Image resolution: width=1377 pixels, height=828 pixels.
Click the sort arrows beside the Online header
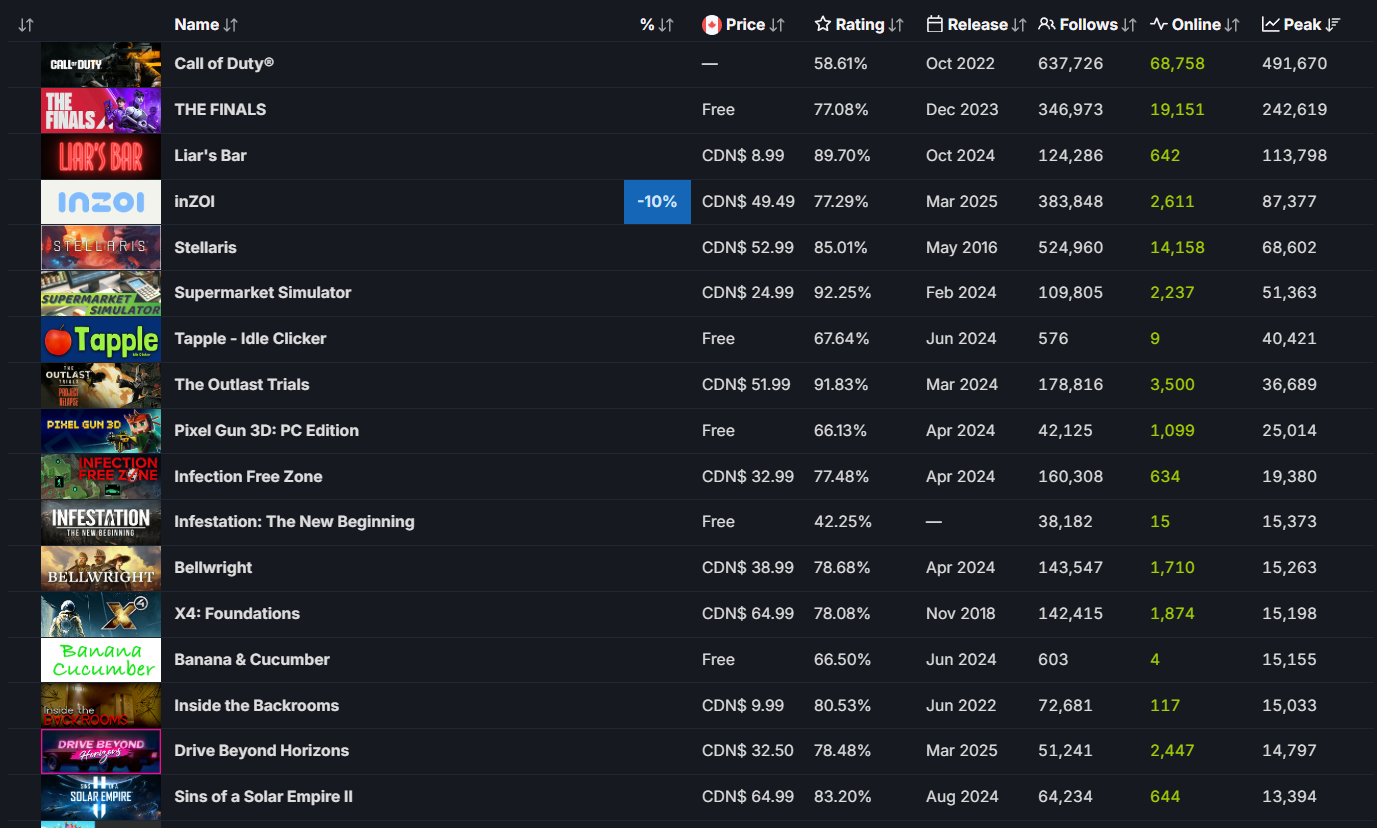click(x=1232, y=25)
